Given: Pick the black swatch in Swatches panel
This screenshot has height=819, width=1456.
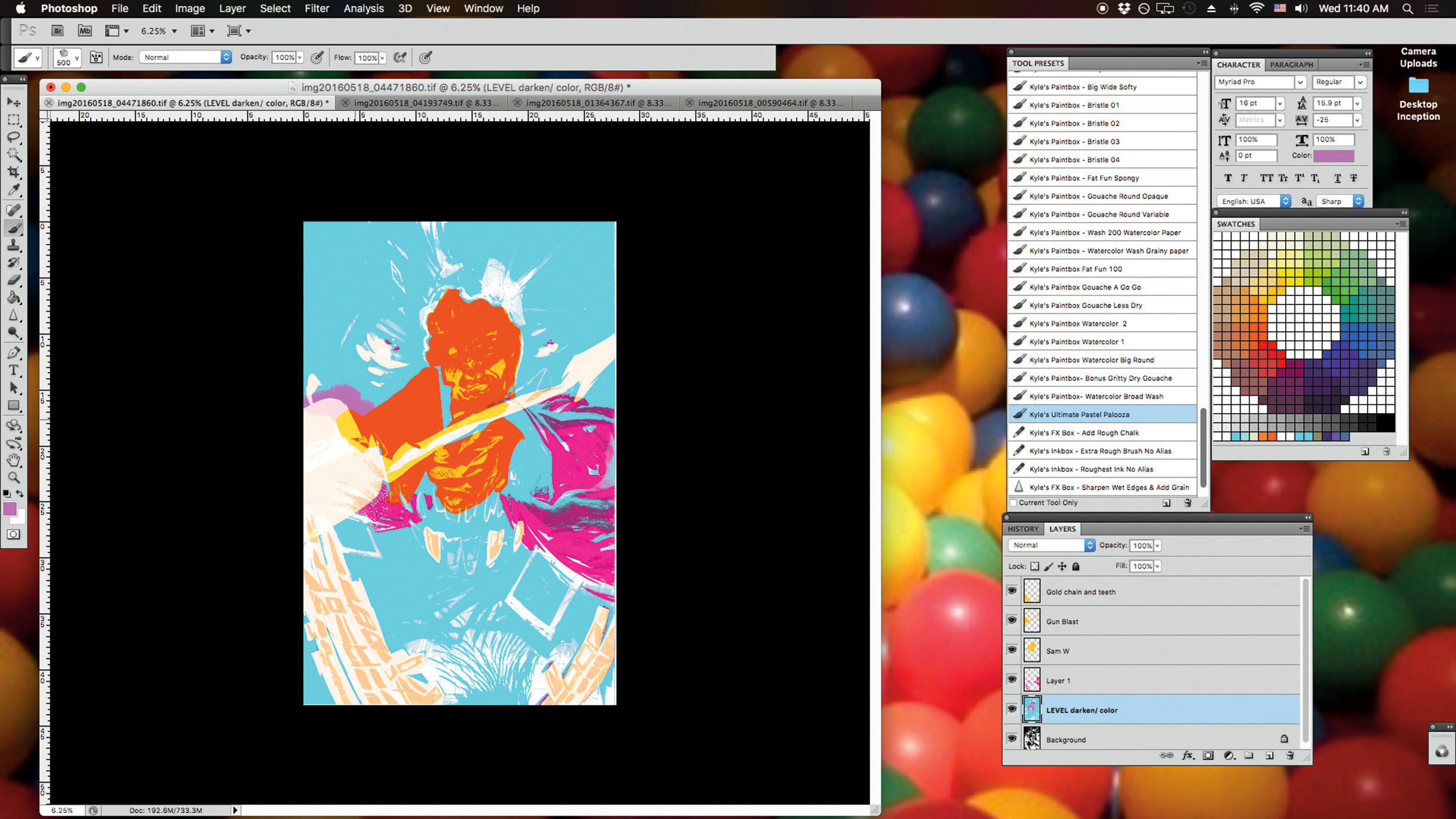Looking at the screenshot, I should [x=1386, y=422].
